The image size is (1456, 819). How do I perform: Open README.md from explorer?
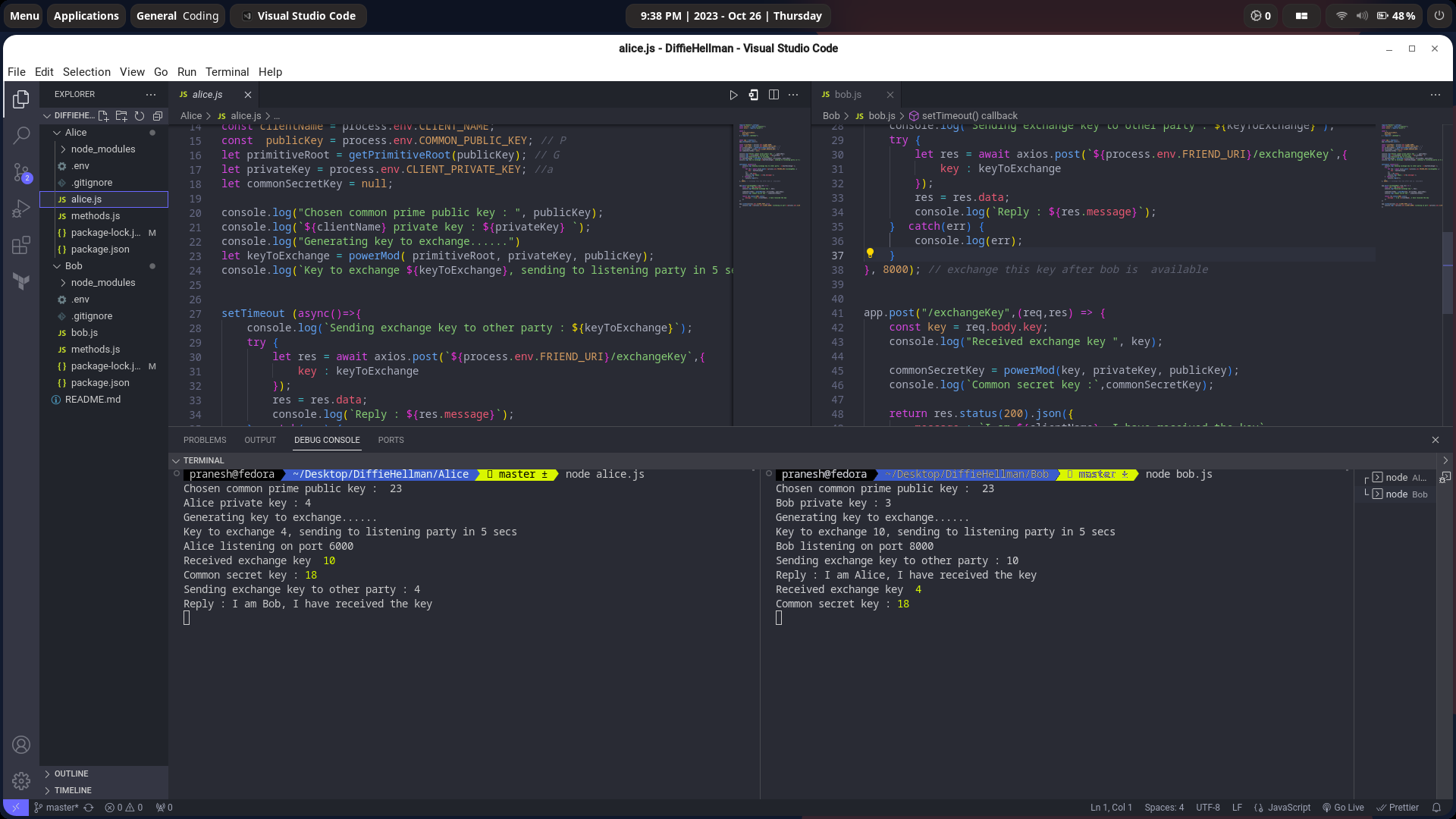point(93,400)
